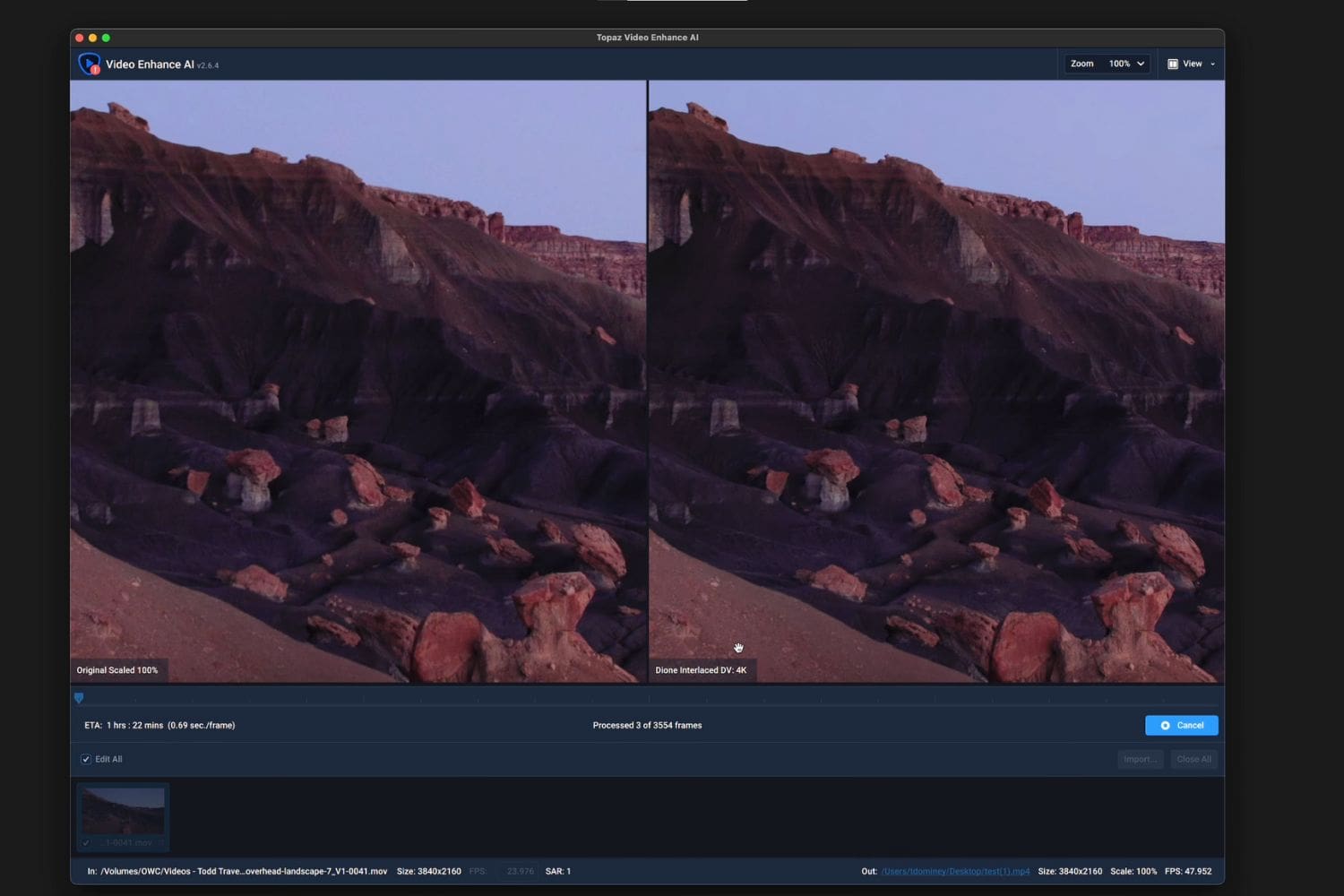Viewport: 1344px width, 896px height.
Task: Toggle the checkmark on the 0041.mov thumbnail
Action: (86, 842)
